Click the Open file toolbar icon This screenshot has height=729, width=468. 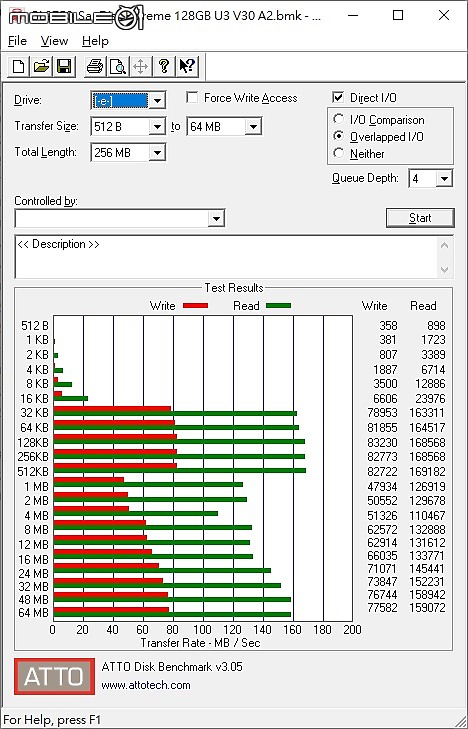(41, 66)
